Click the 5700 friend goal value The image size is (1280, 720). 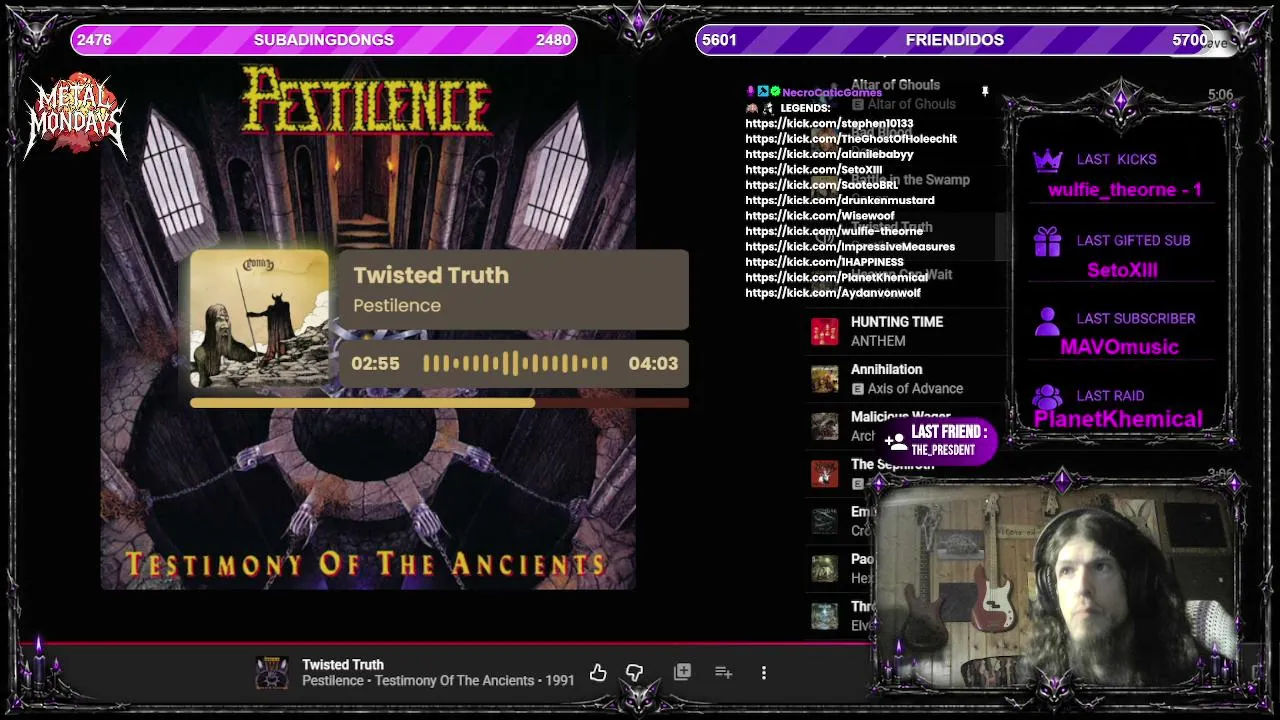click(x=1190, y=40)
